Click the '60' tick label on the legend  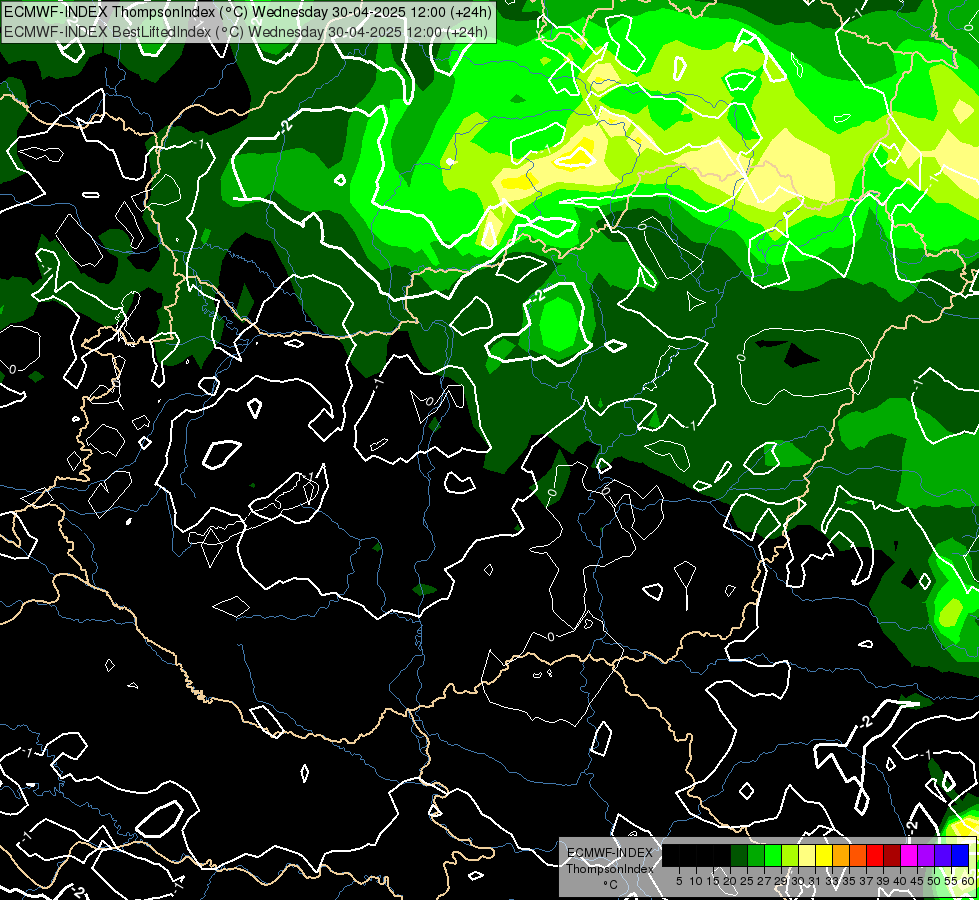point(968,881)
